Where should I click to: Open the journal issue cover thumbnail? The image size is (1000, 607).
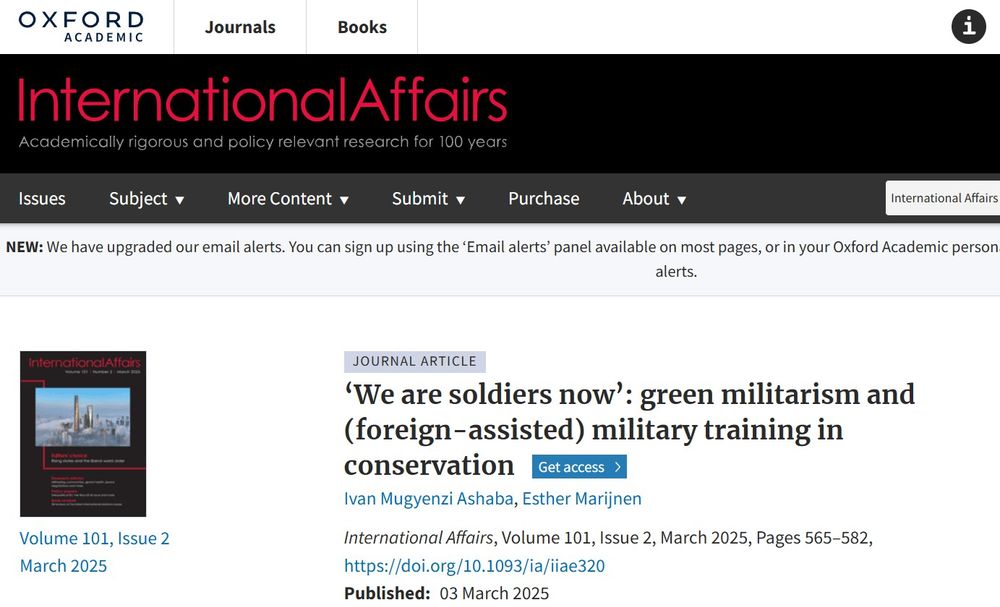click(83, 434)
